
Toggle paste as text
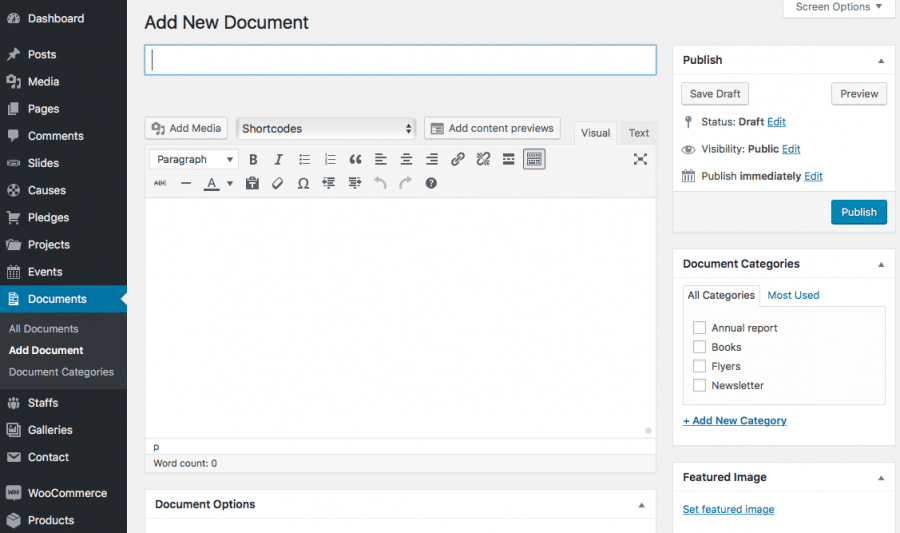point(252,184)
